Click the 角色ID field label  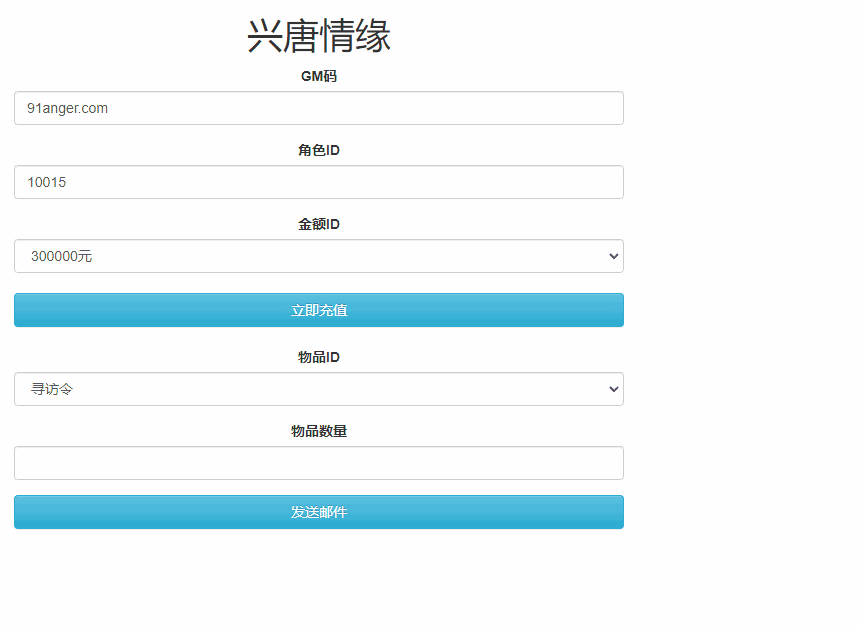tap(318, 150)
